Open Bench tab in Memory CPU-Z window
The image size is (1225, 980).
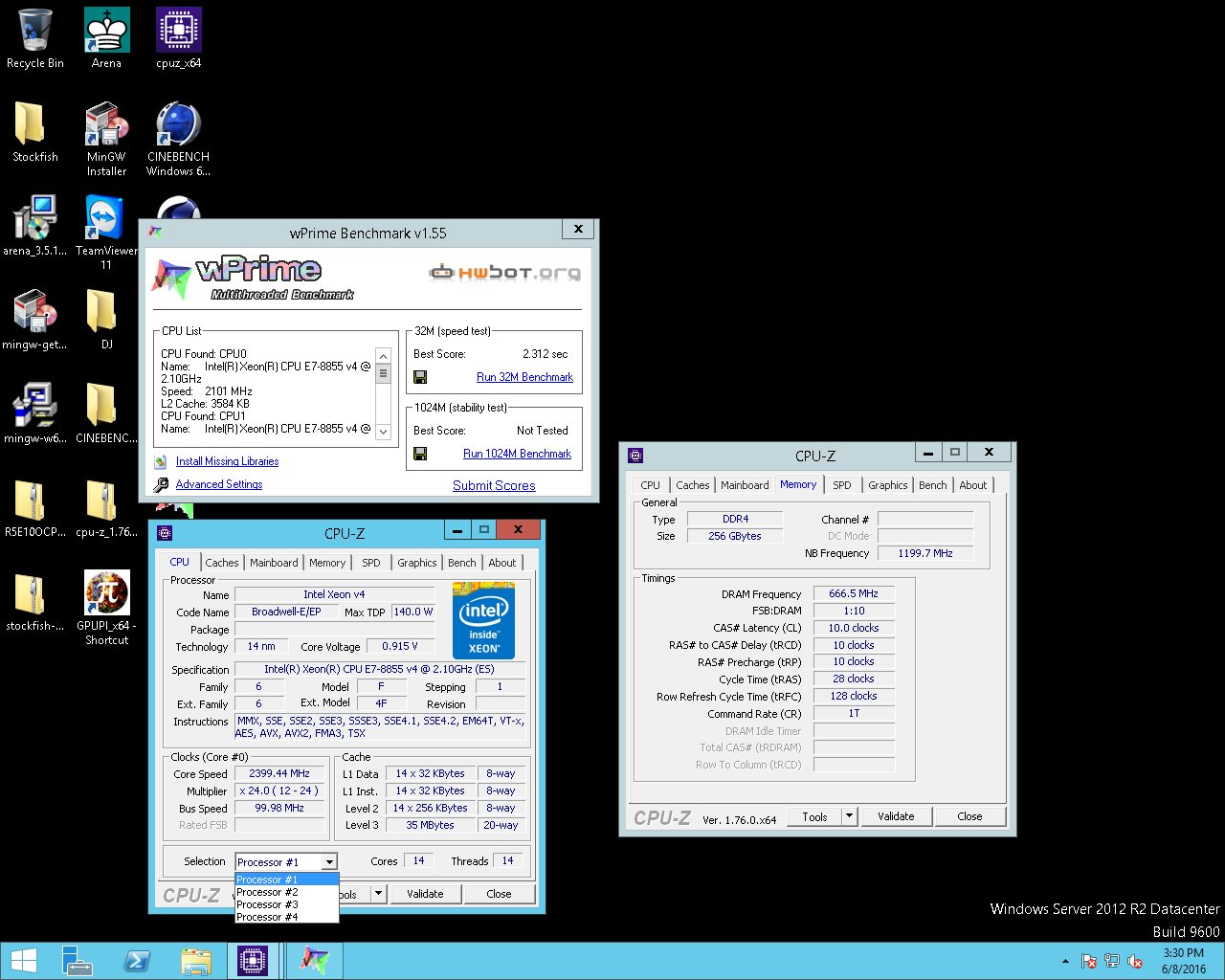tap(932, 485)
